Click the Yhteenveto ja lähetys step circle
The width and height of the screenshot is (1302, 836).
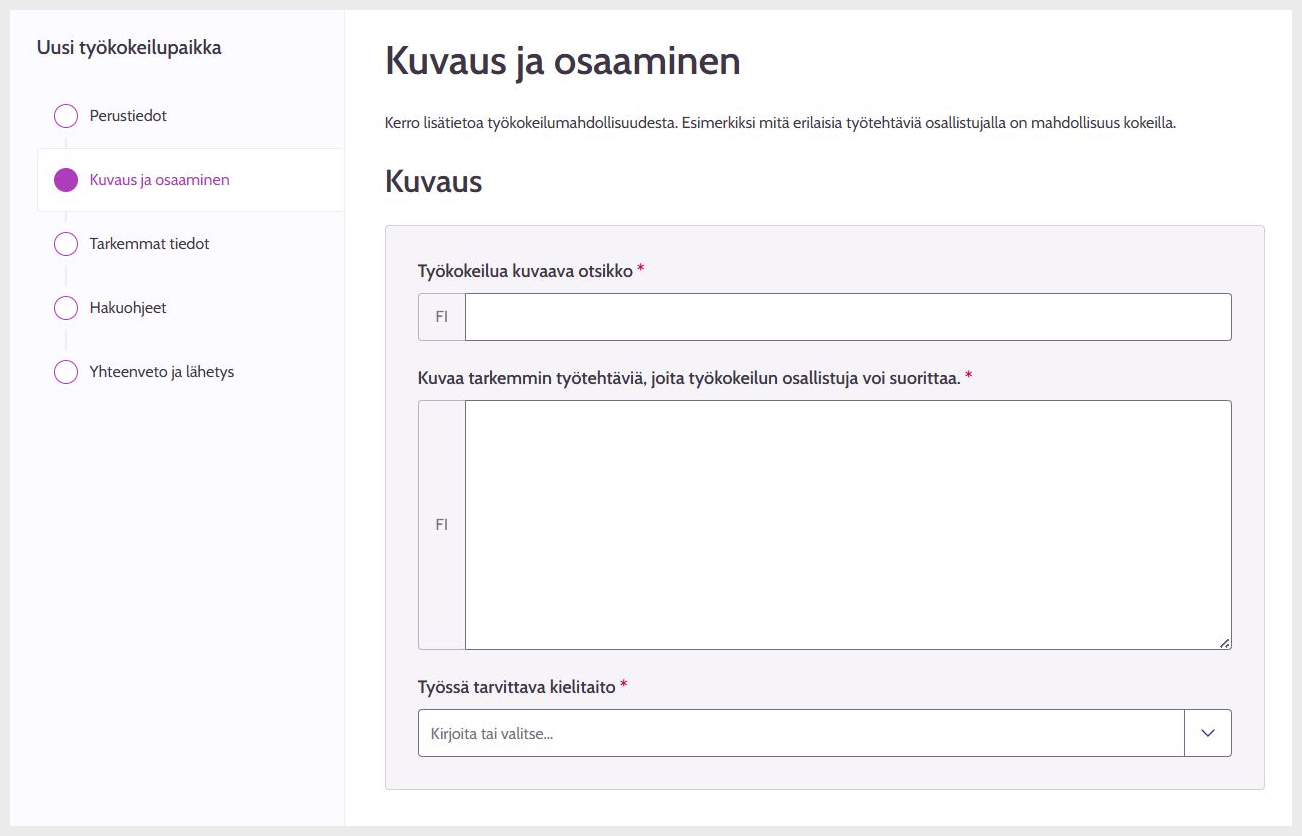coord(66,372)
